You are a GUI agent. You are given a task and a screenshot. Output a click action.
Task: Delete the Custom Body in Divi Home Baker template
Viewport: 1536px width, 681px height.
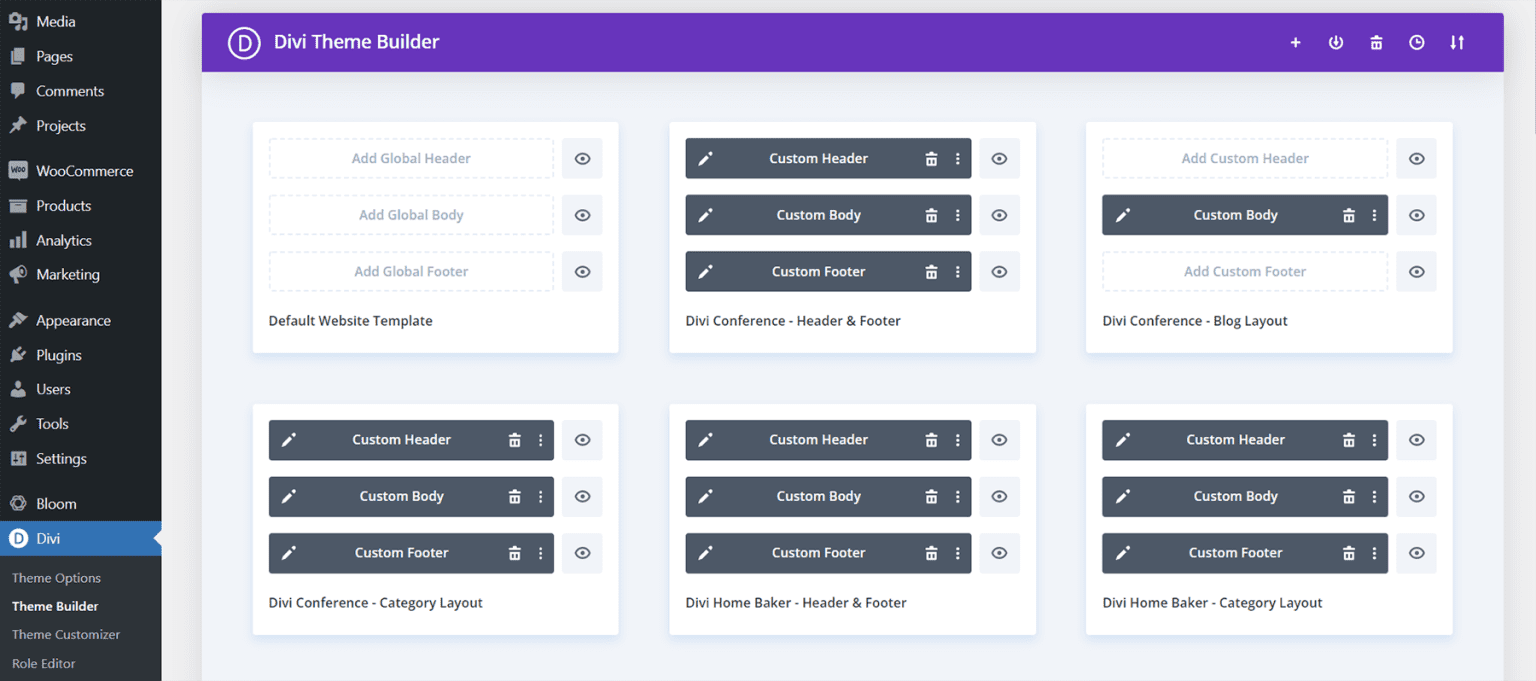931,496
